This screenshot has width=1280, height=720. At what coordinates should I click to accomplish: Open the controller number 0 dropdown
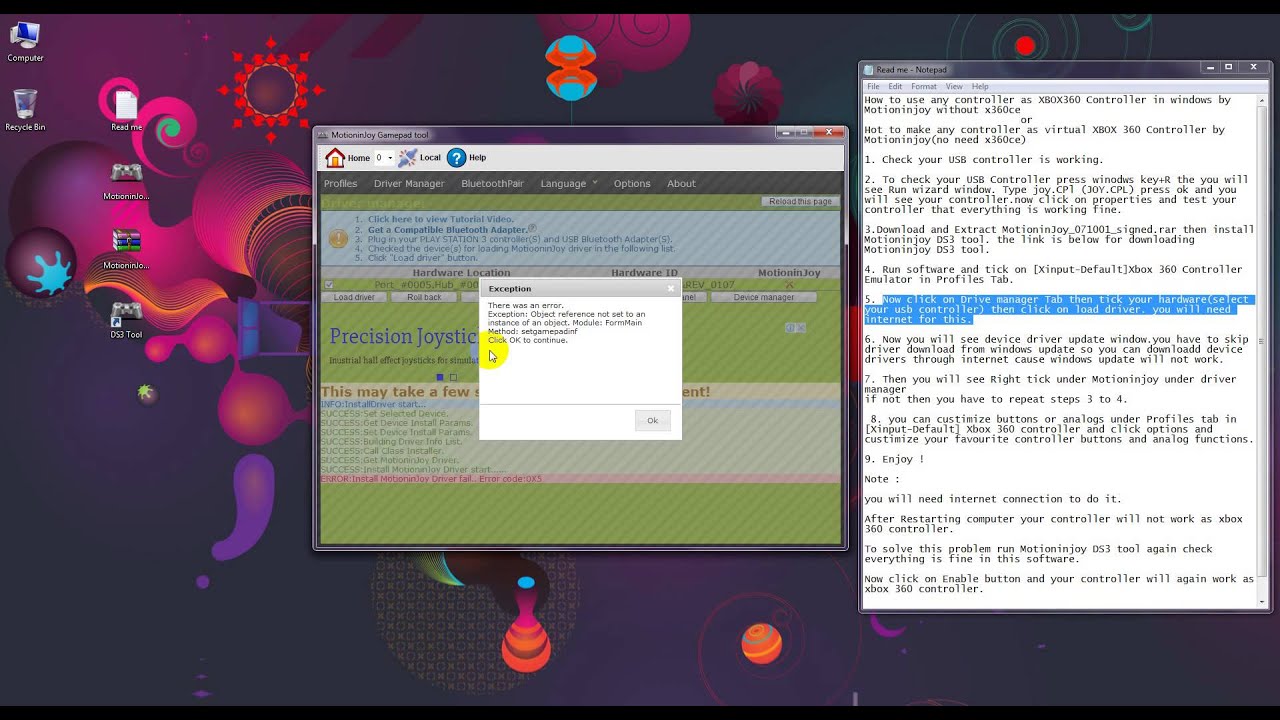384,158
